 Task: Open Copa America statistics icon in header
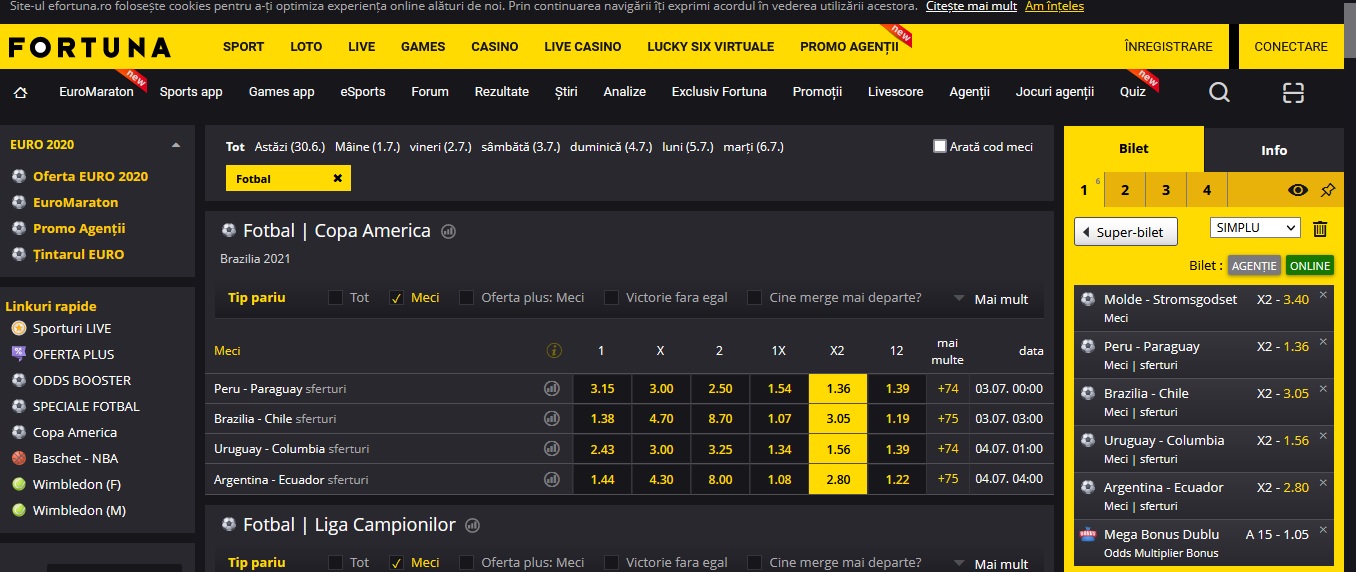(449, 231)
